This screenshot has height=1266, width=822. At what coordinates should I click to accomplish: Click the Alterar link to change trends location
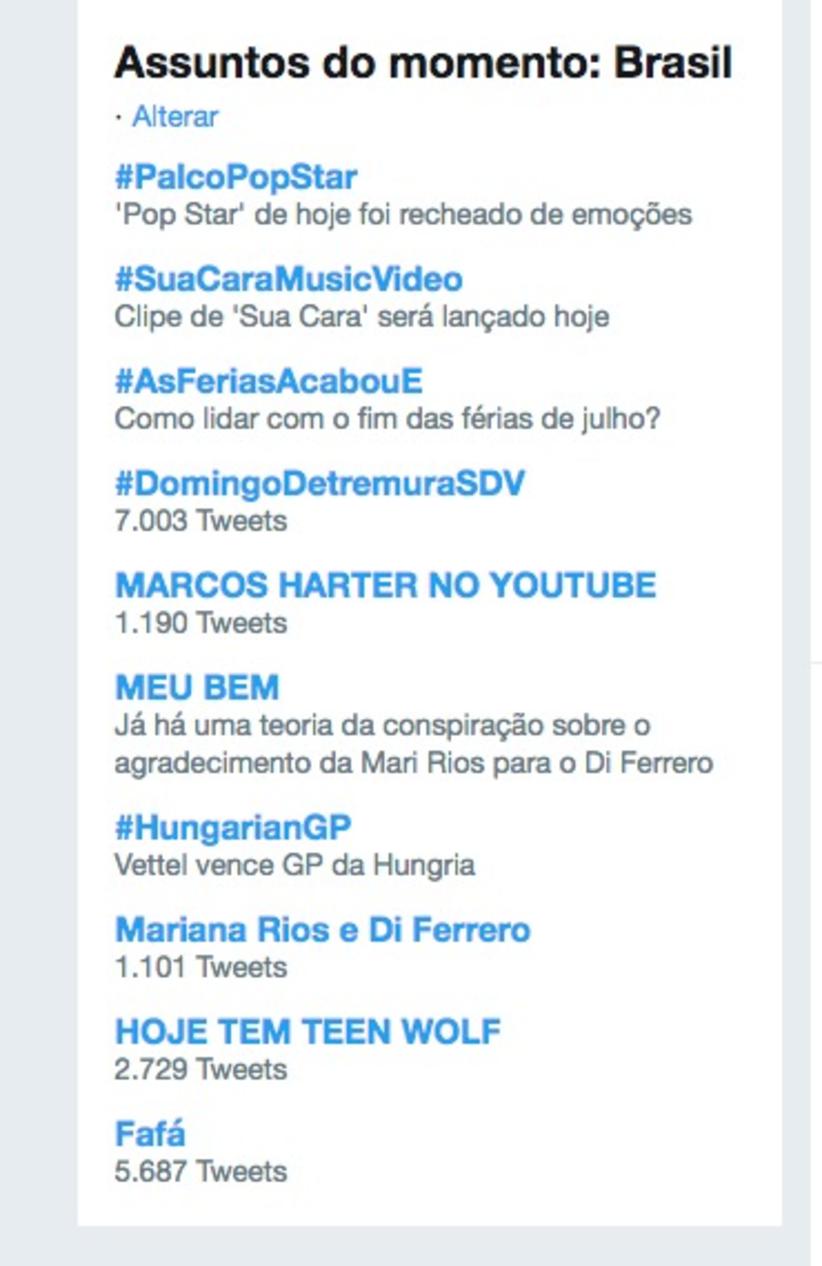click(x=175, y=117)
